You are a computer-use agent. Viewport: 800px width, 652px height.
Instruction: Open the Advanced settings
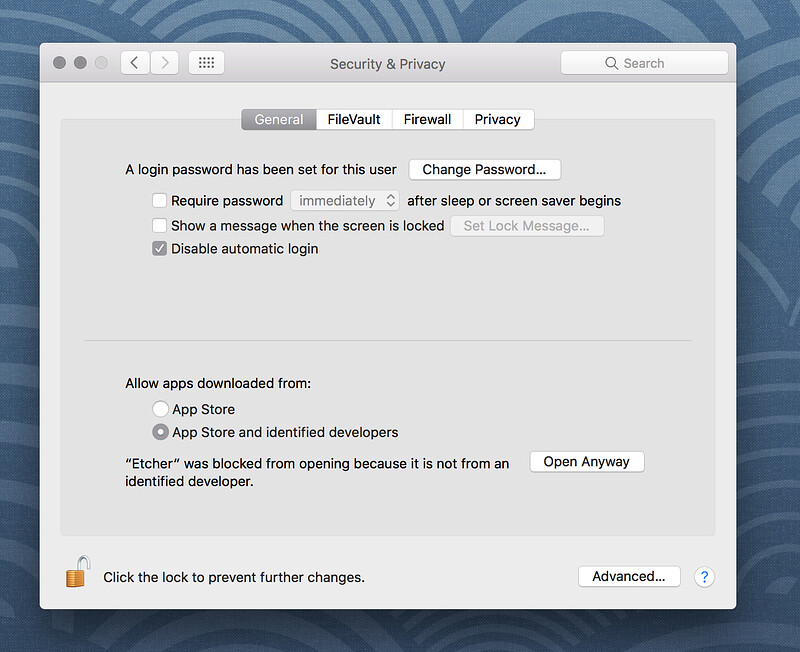(x=628, y=576)
